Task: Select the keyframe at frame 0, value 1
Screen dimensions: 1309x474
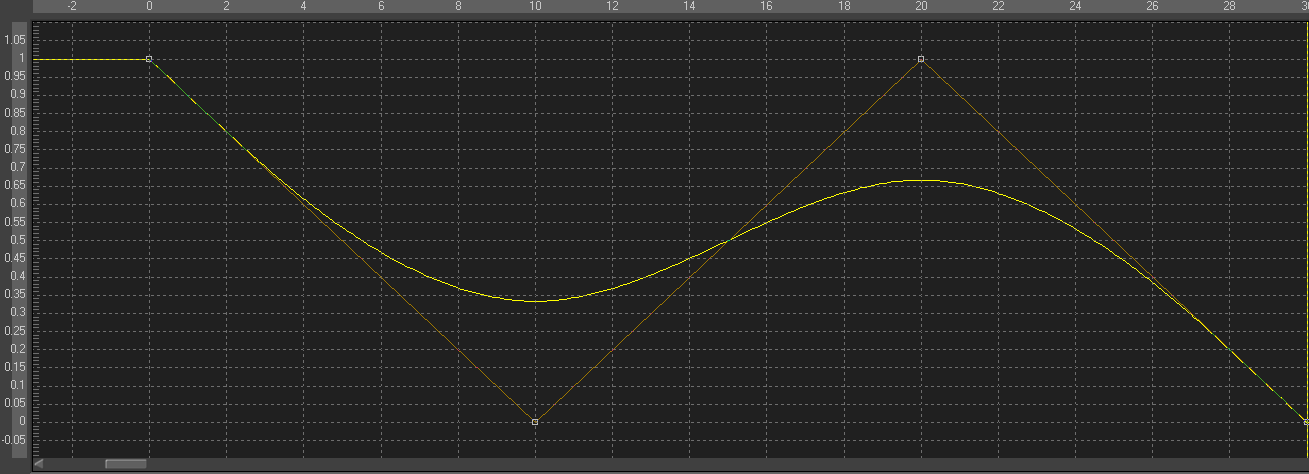Action: (149, 59)
